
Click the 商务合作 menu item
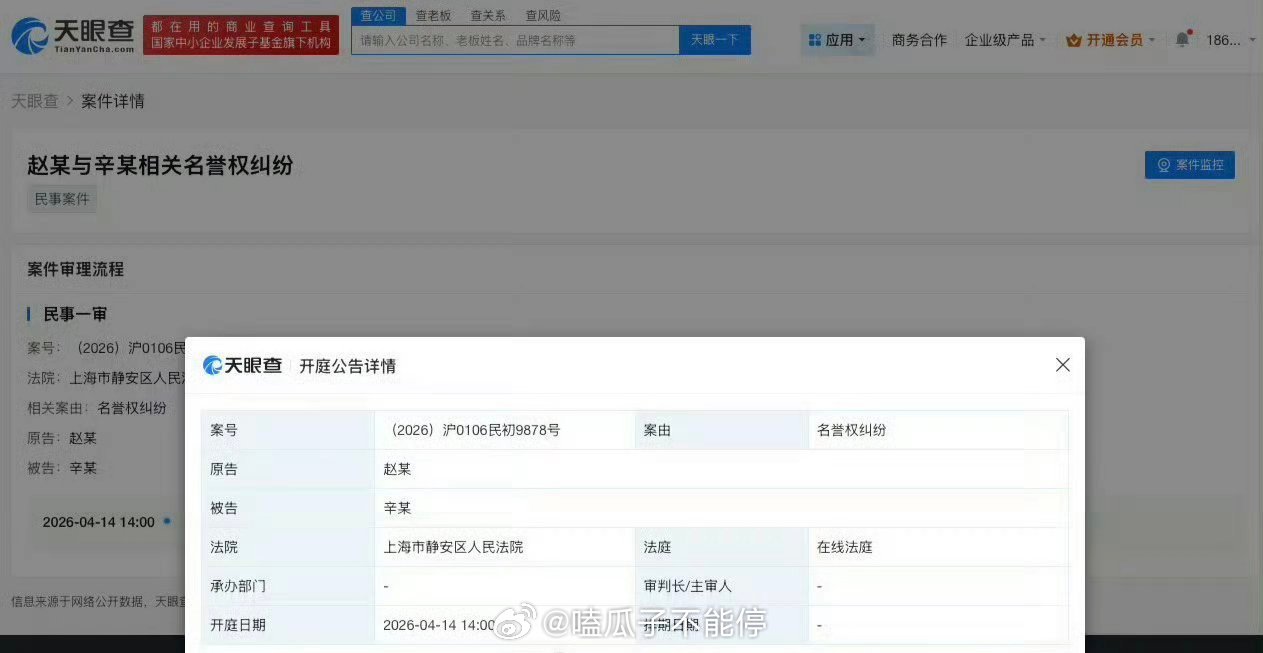pyautogui.click(x=918, y=39)
